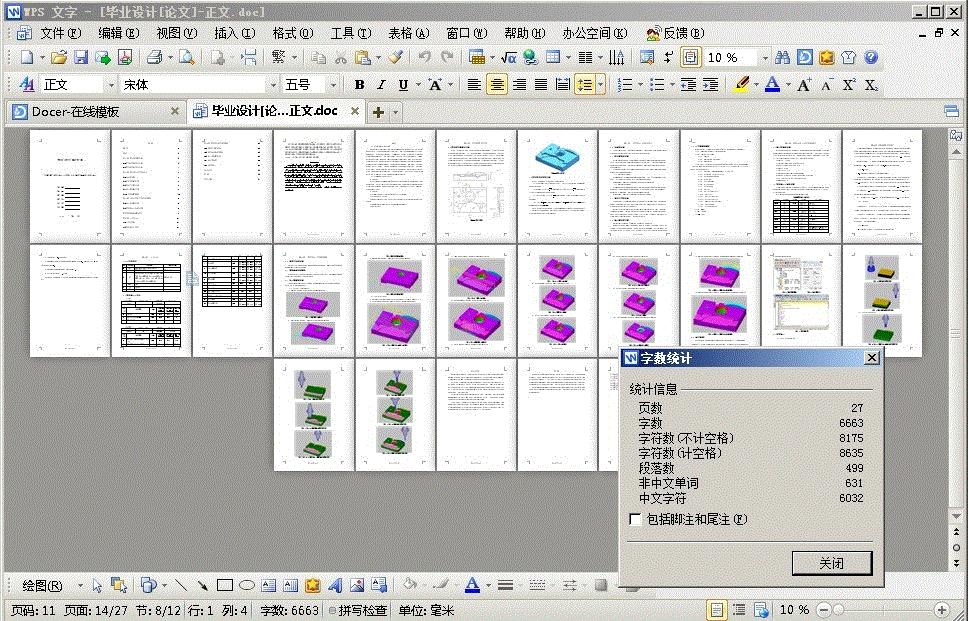Insert a hyperlink globe icon

(x=530, y=57)
